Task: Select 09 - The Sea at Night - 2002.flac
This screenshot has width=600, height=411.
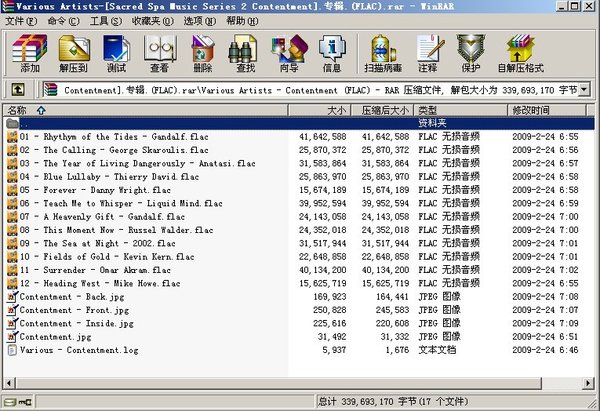Action: (98, 243)
